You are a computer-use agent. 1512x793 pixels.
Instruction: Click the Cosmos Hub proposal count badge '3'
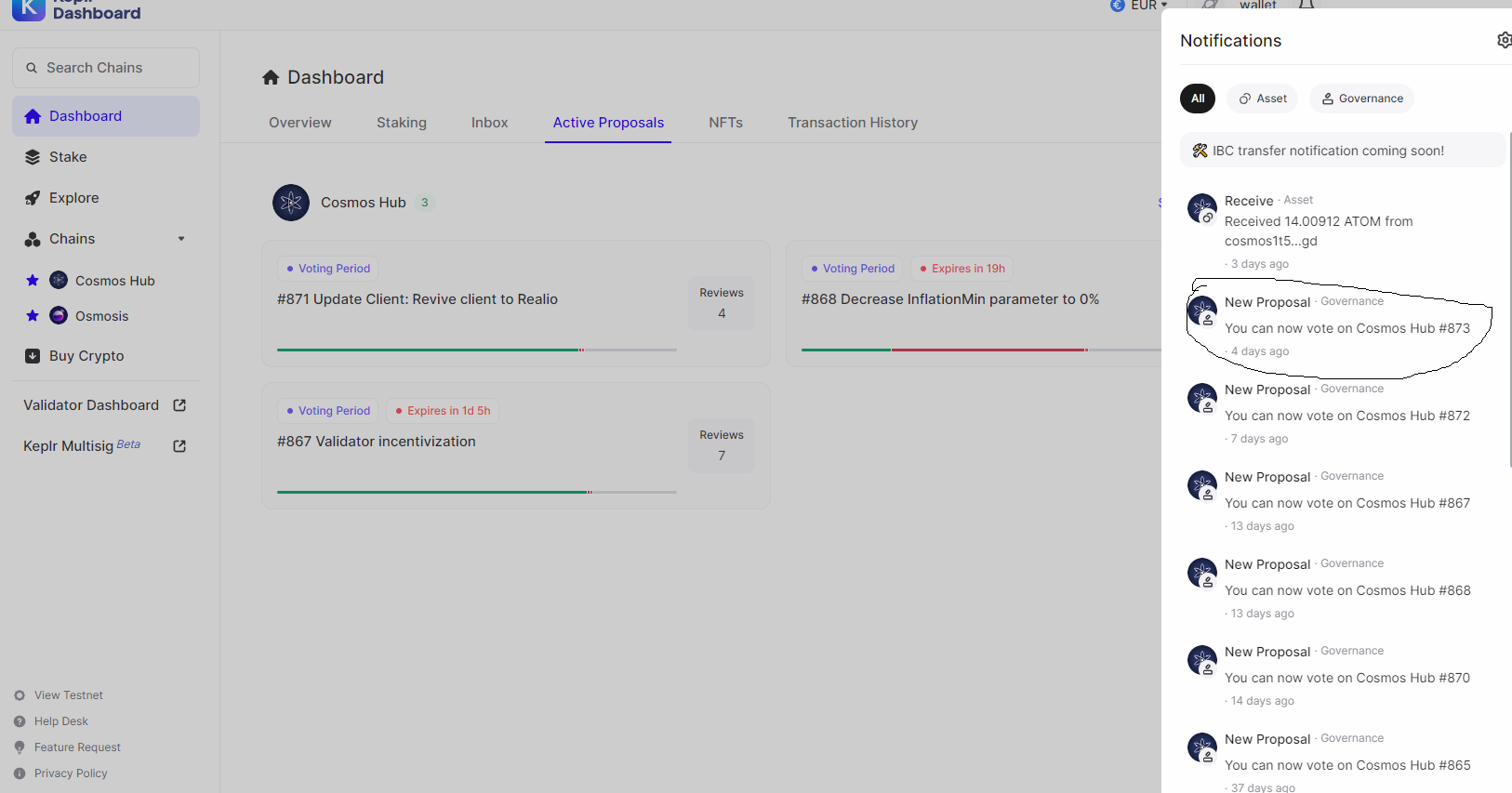pyautogui.click(x=425, y=203)
